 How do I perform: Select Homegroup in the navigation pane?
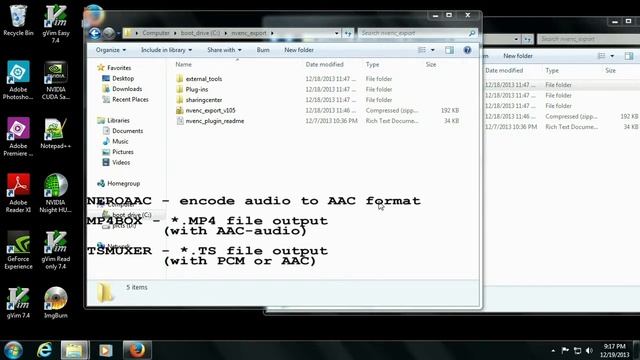[118, 184]
